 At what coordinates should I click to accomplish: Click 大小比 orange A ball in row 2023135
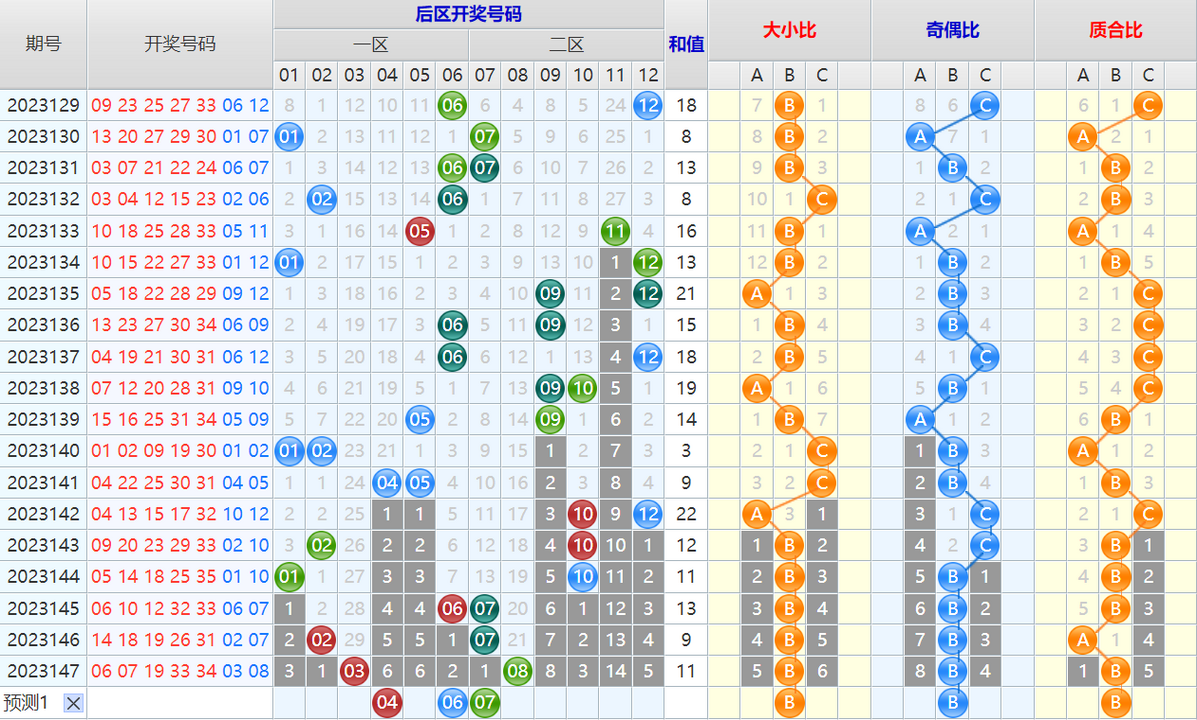(757, 294)
